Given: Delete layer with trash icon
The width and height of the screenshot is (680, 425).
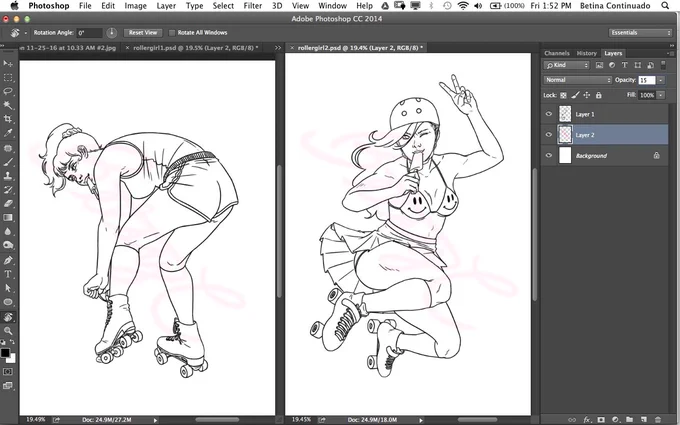Looking at the screenshot, I should [x=658, y=419].
